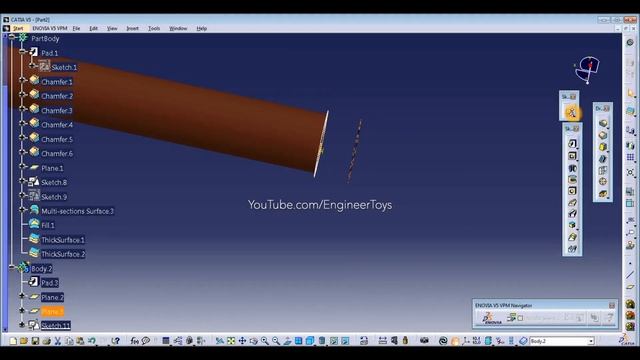Open the Body.2 dropdown in bottom toolbar
This screenshot has height=360, width=640.
coord(591,341)
